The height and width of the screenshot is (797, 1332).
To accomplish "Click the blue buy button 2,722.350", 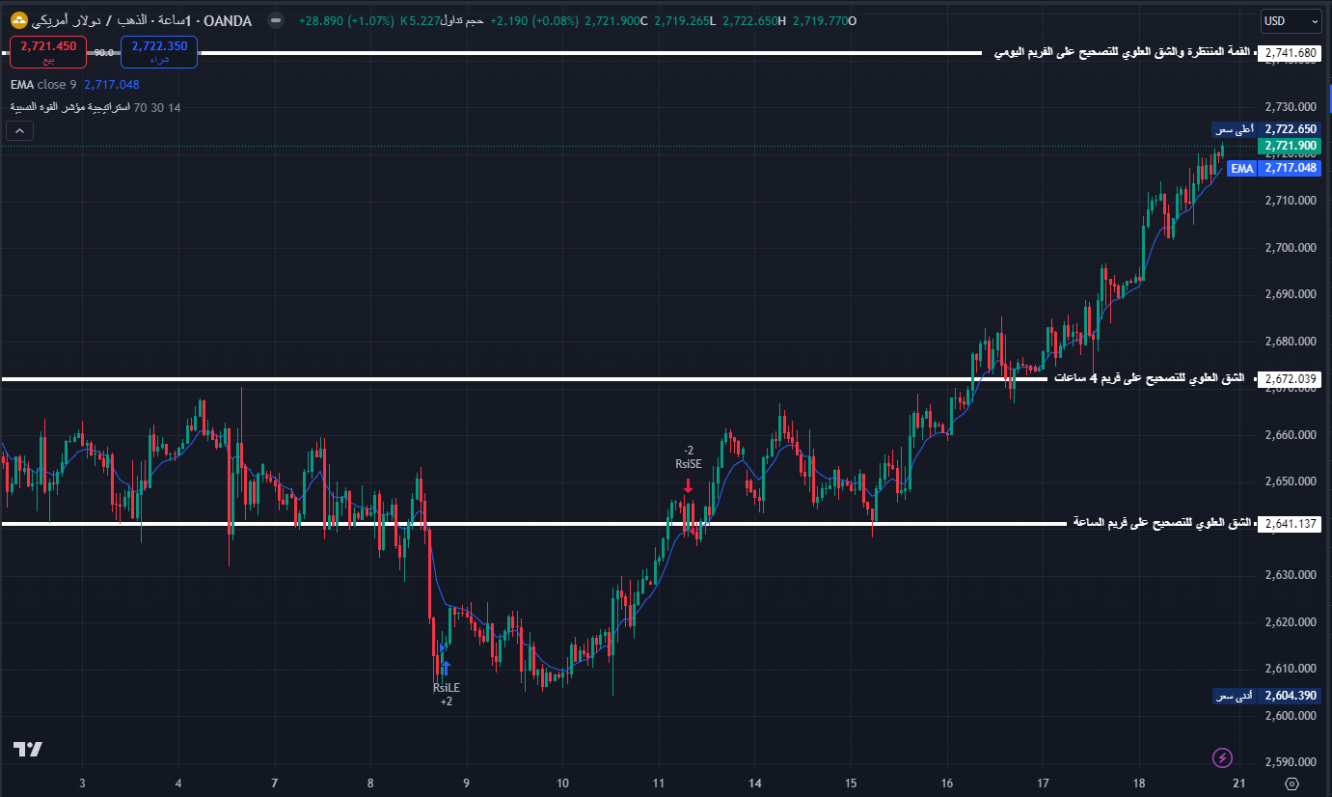I will (x=159, y=51).
